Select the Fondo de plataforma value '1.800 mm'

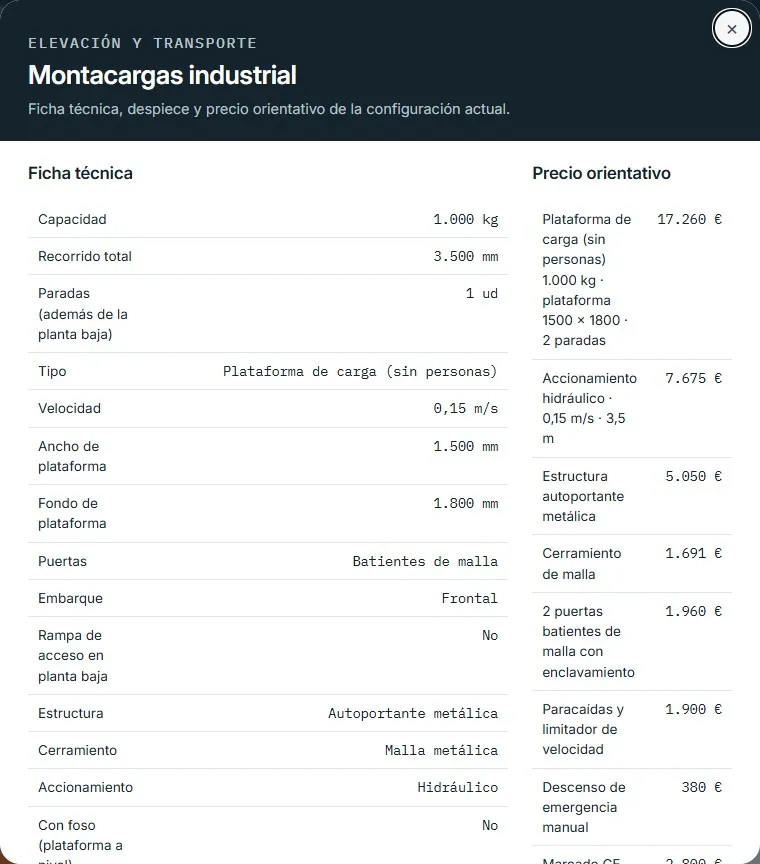click(465, 503)
